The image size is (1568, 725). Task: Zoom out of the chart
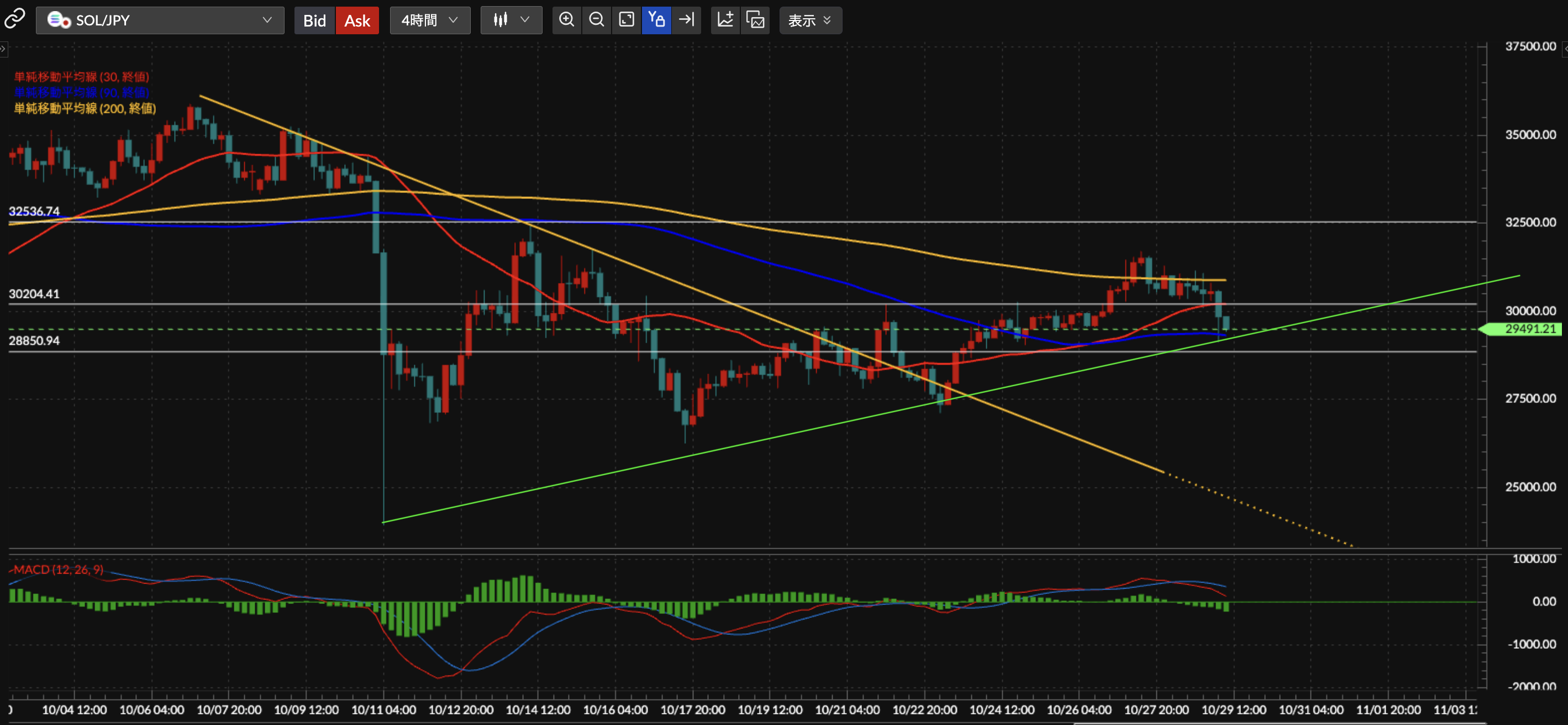pyautogui.click(x=597, y=20)
